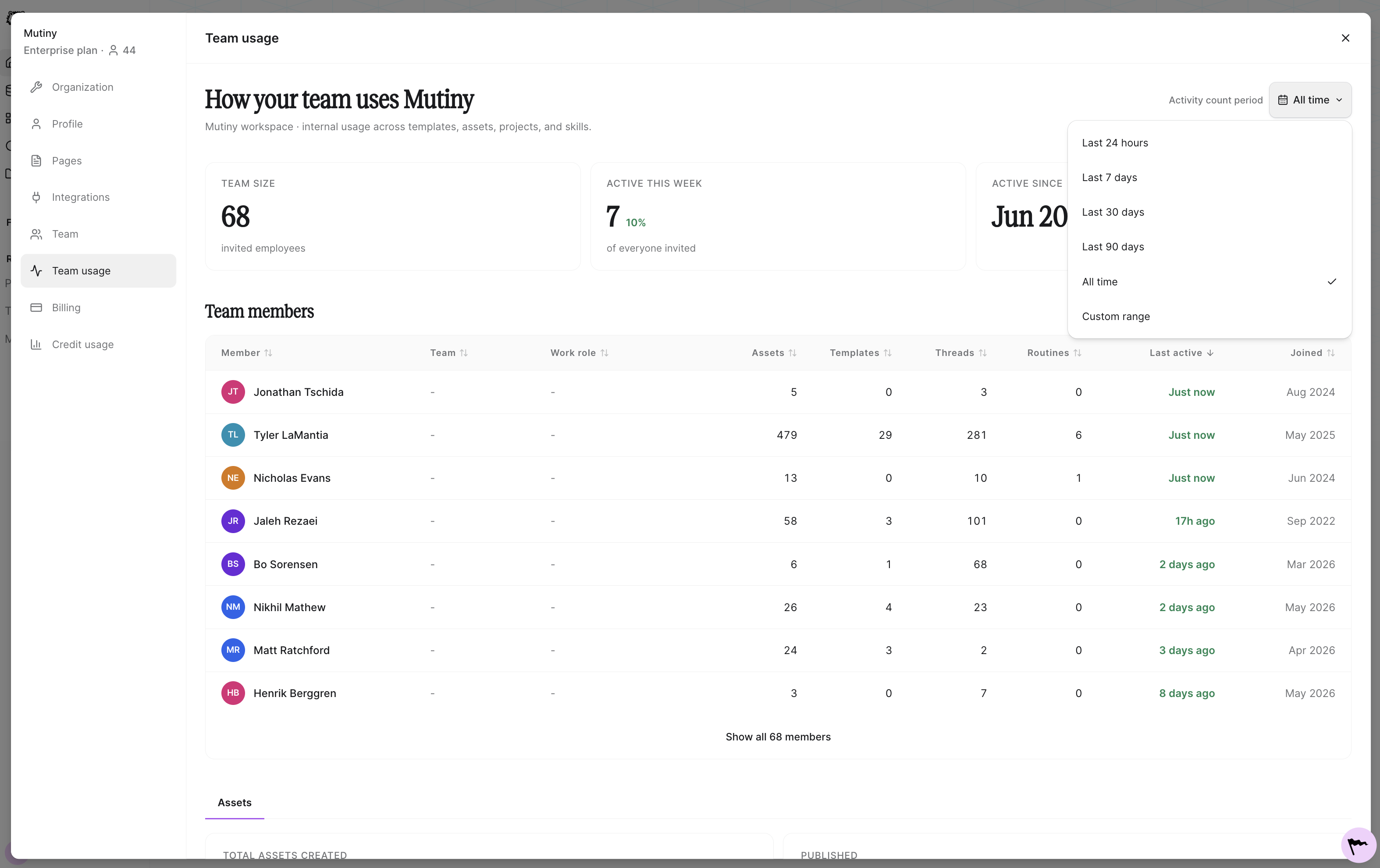The width and height of the screenshot is (1380, 868).
Task: Click the Integrations plug icon
Action: (x=36, y=197)
